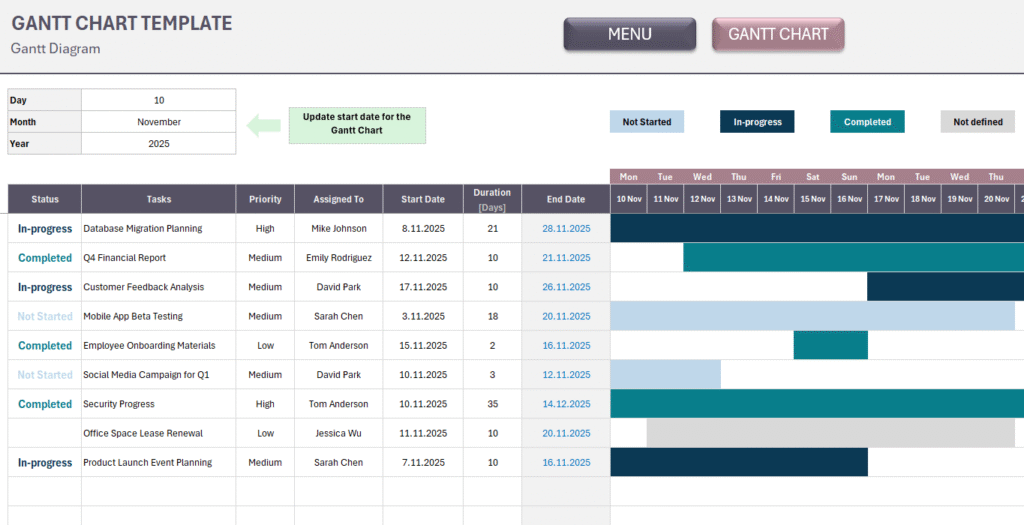Click the Update start date note box
1024x525 pixels.
coord(357,125)
